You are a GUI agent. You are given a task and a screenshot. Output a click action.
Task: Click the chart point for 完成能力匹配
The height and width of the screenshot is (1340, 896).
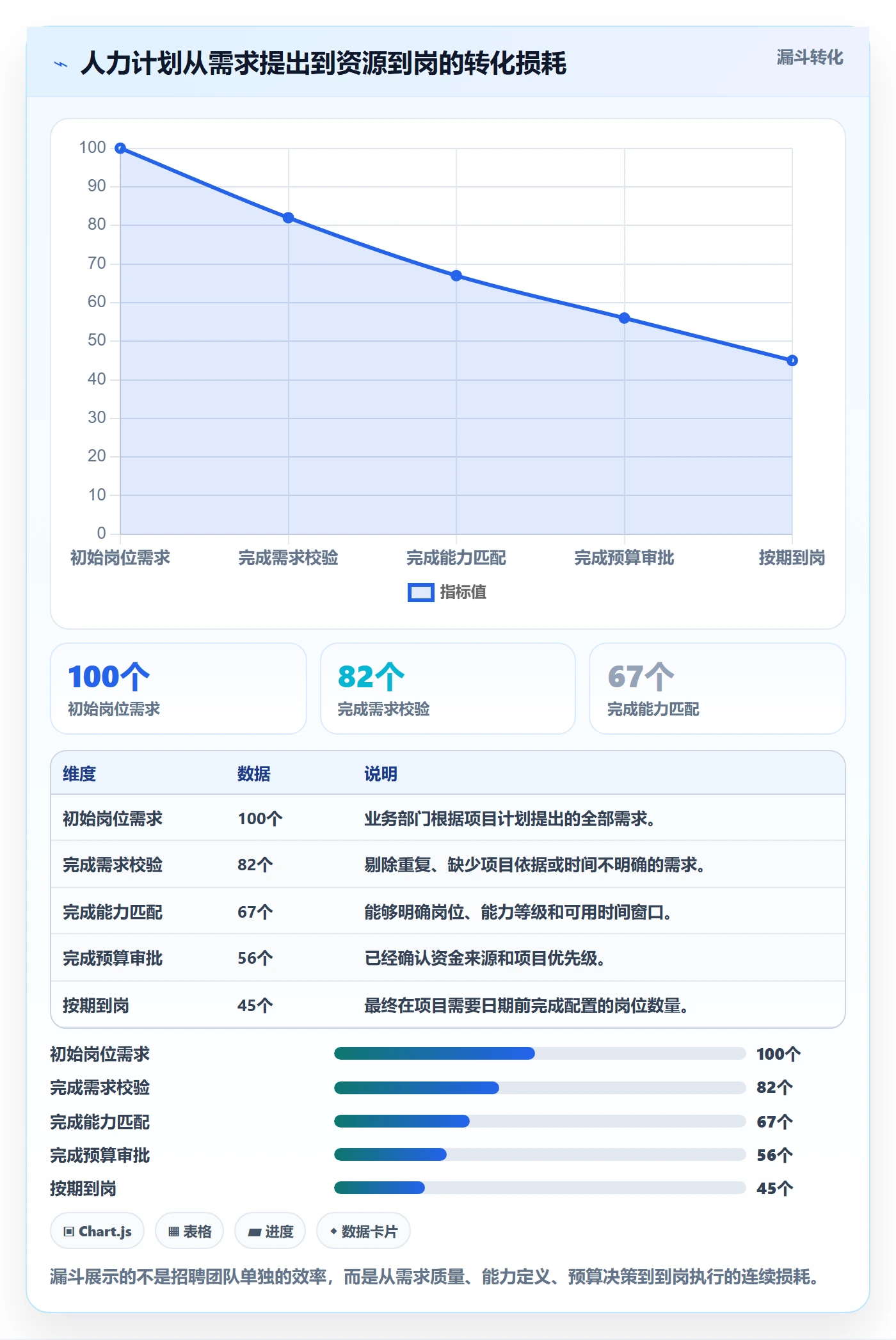456,276
